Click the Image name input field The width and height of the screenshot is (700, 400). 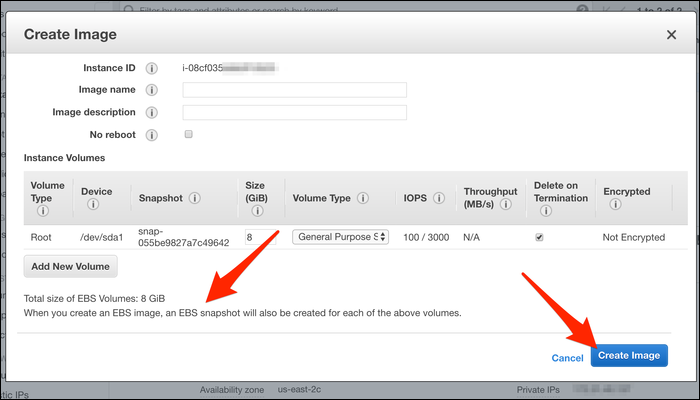tap(295, 90)
